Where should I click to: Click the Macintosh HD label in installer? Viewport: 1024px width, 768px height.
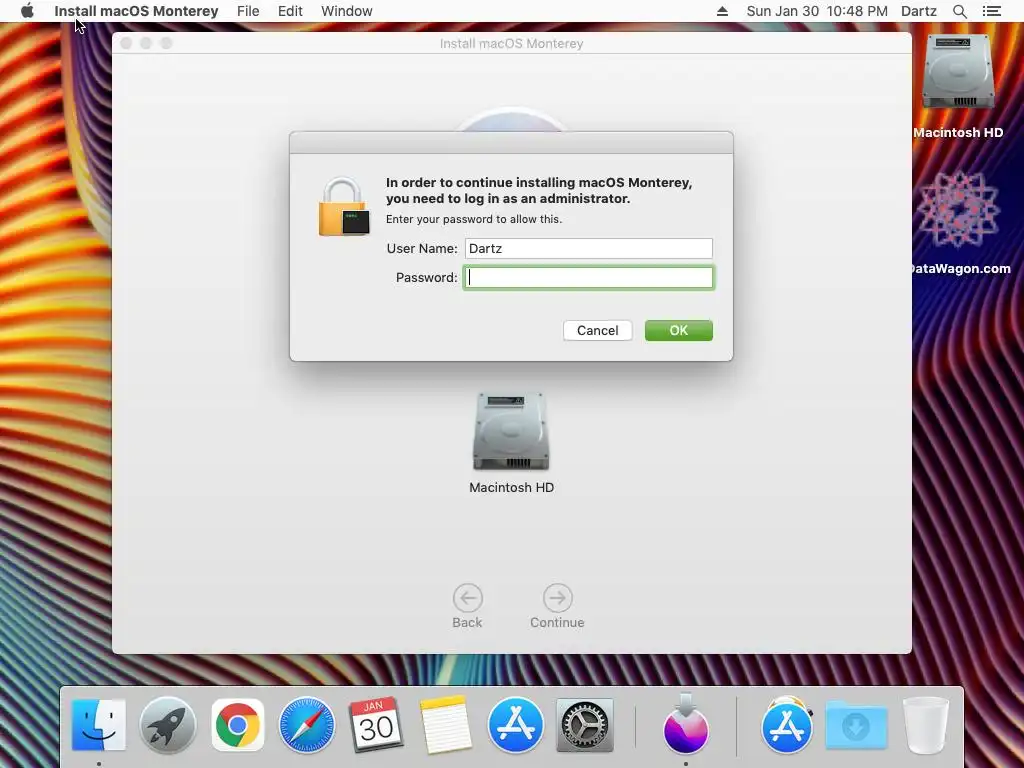tap(511, 487)
